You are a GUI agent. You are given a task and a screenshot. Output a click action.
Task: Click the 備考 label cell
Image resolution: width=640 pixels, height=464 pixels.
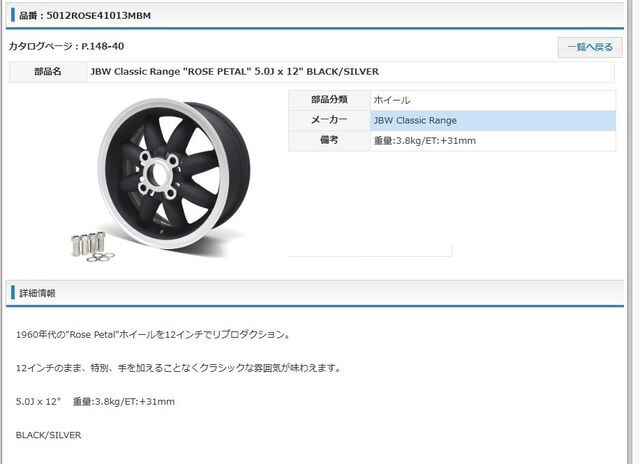[x=329, y=141]
